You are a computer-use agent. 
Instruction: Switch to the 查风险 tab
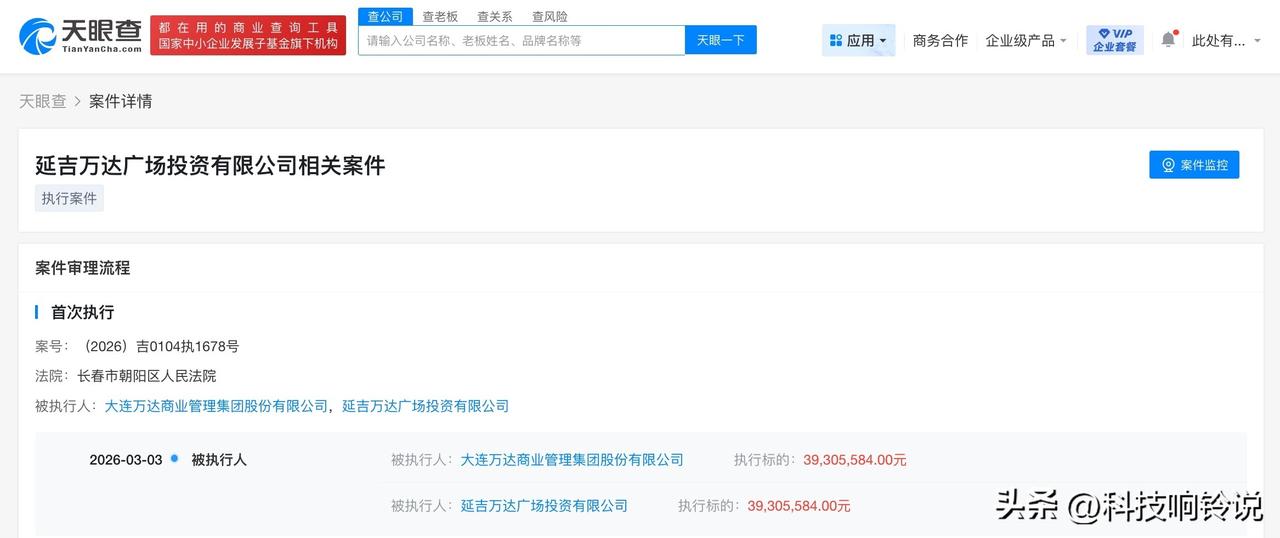click(x=549, y=16)
